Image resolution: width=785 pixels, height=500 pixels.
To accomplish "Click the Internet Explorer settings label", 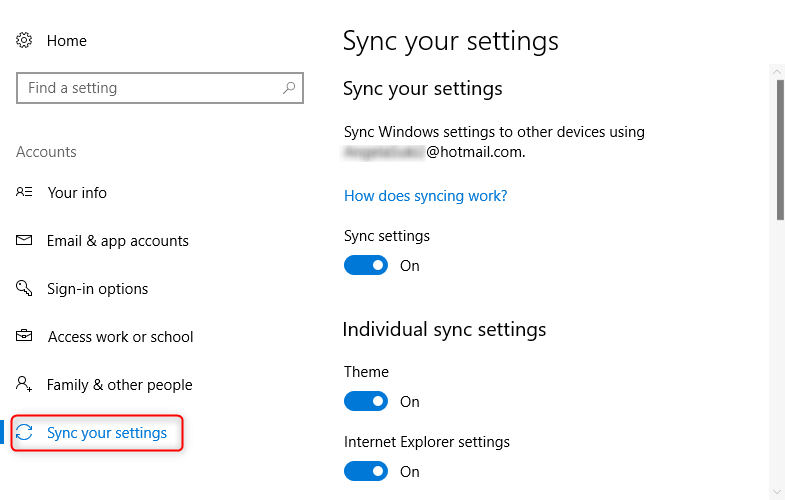I will tap(427, 442).
